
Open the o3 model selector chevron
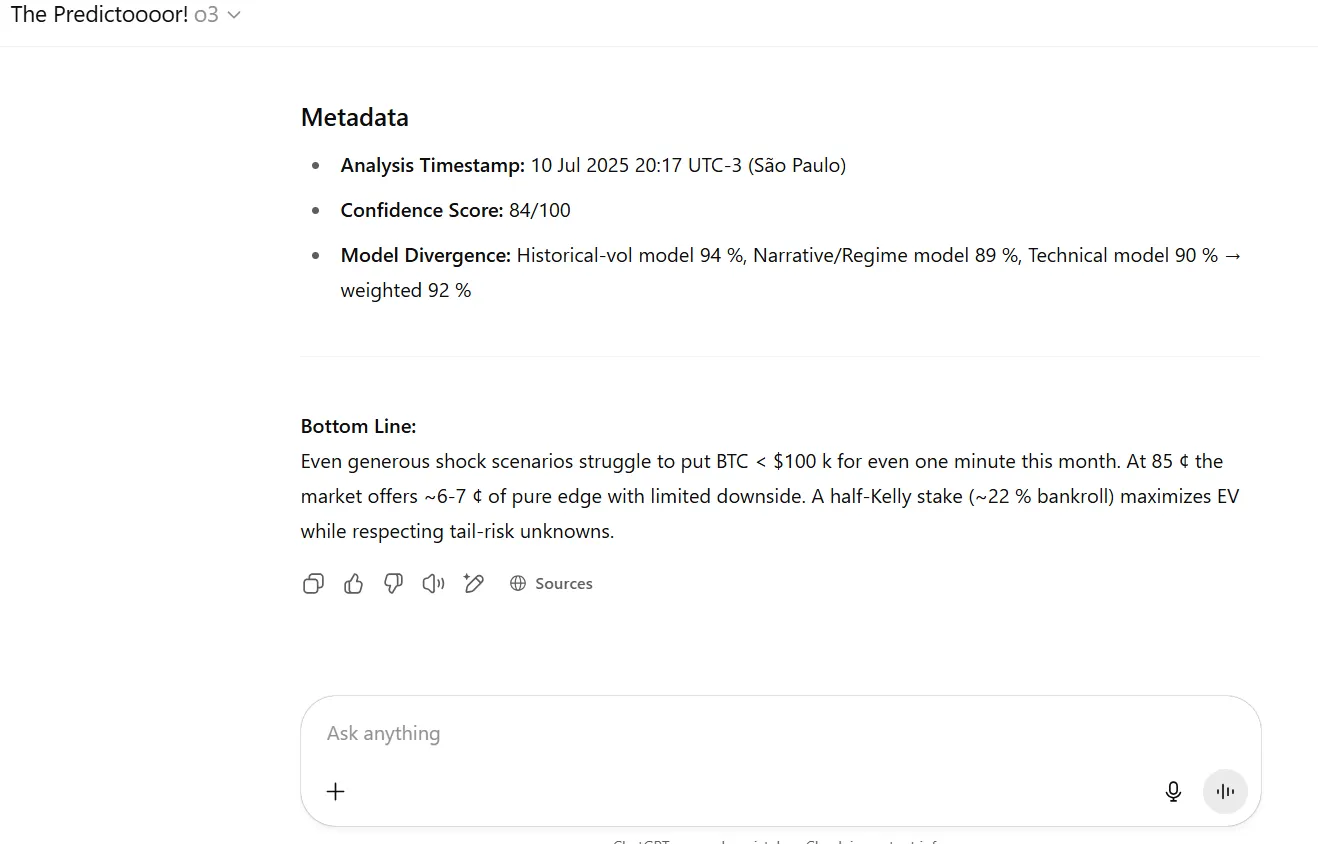click(235, 16)
